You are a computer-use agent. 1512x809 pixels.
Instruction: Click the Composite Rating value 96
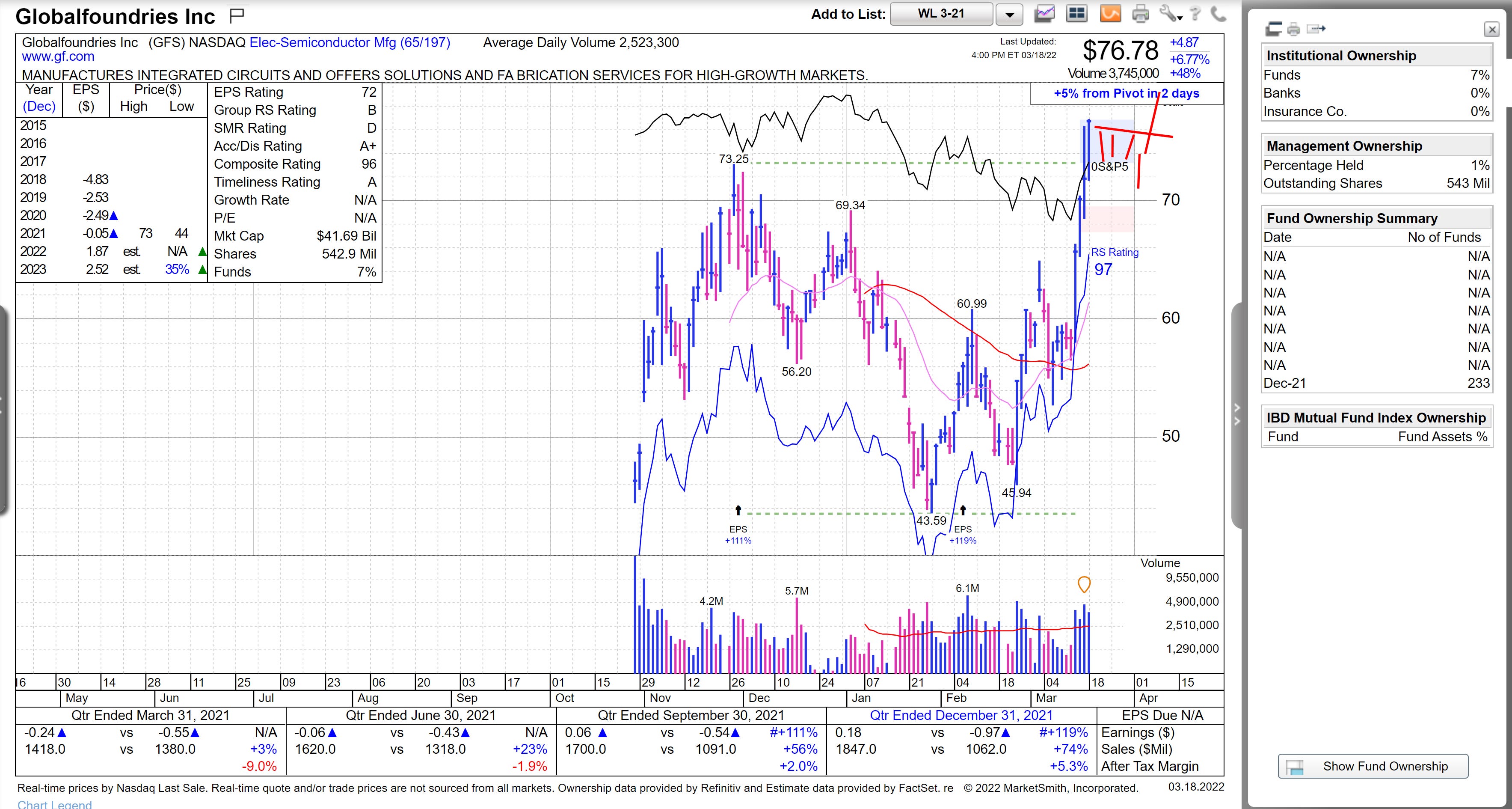click(x=369, y=164)
